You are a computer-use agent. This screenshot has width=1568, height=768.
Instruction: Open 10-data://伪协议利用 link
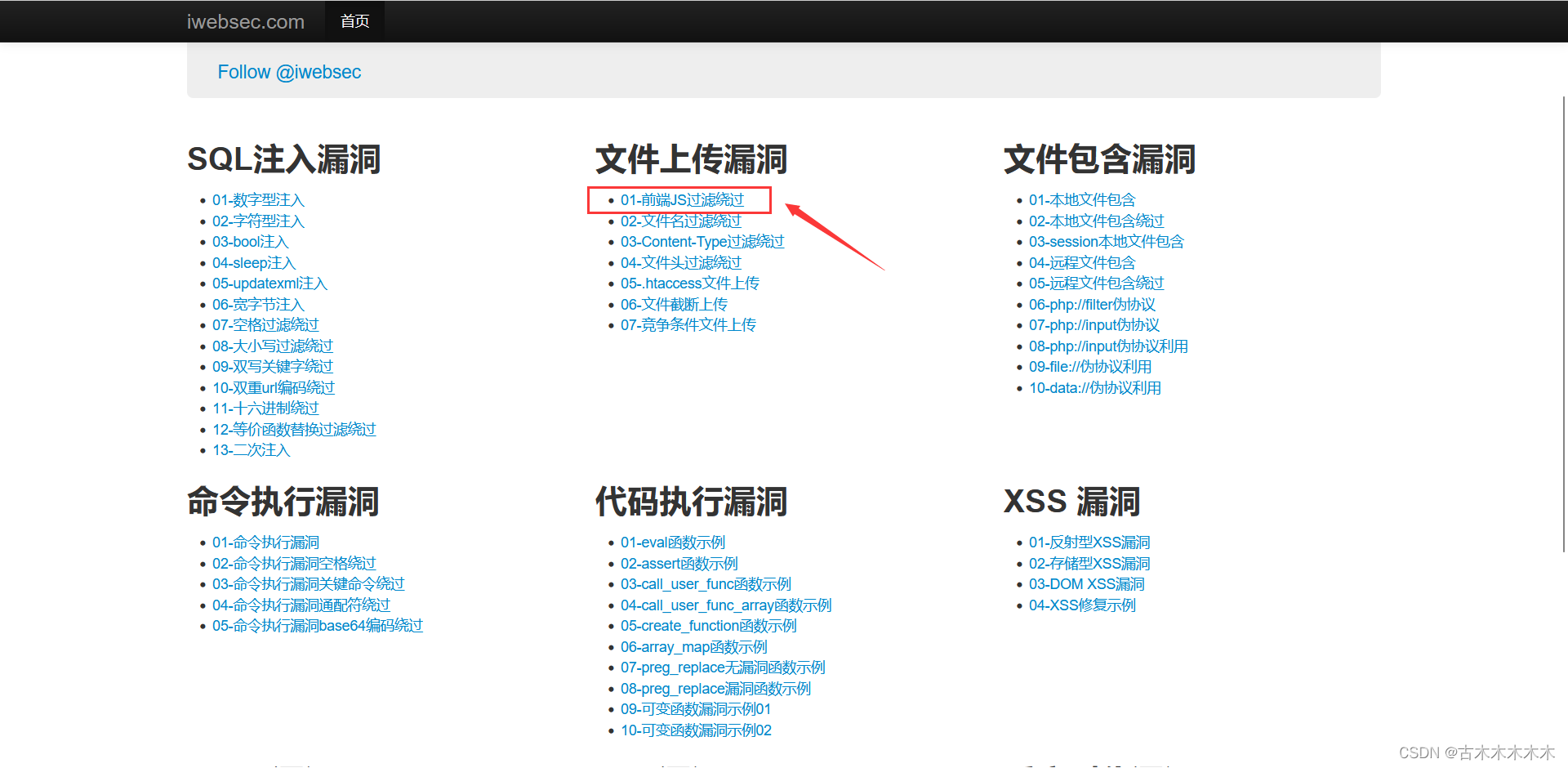[1094, 387]
